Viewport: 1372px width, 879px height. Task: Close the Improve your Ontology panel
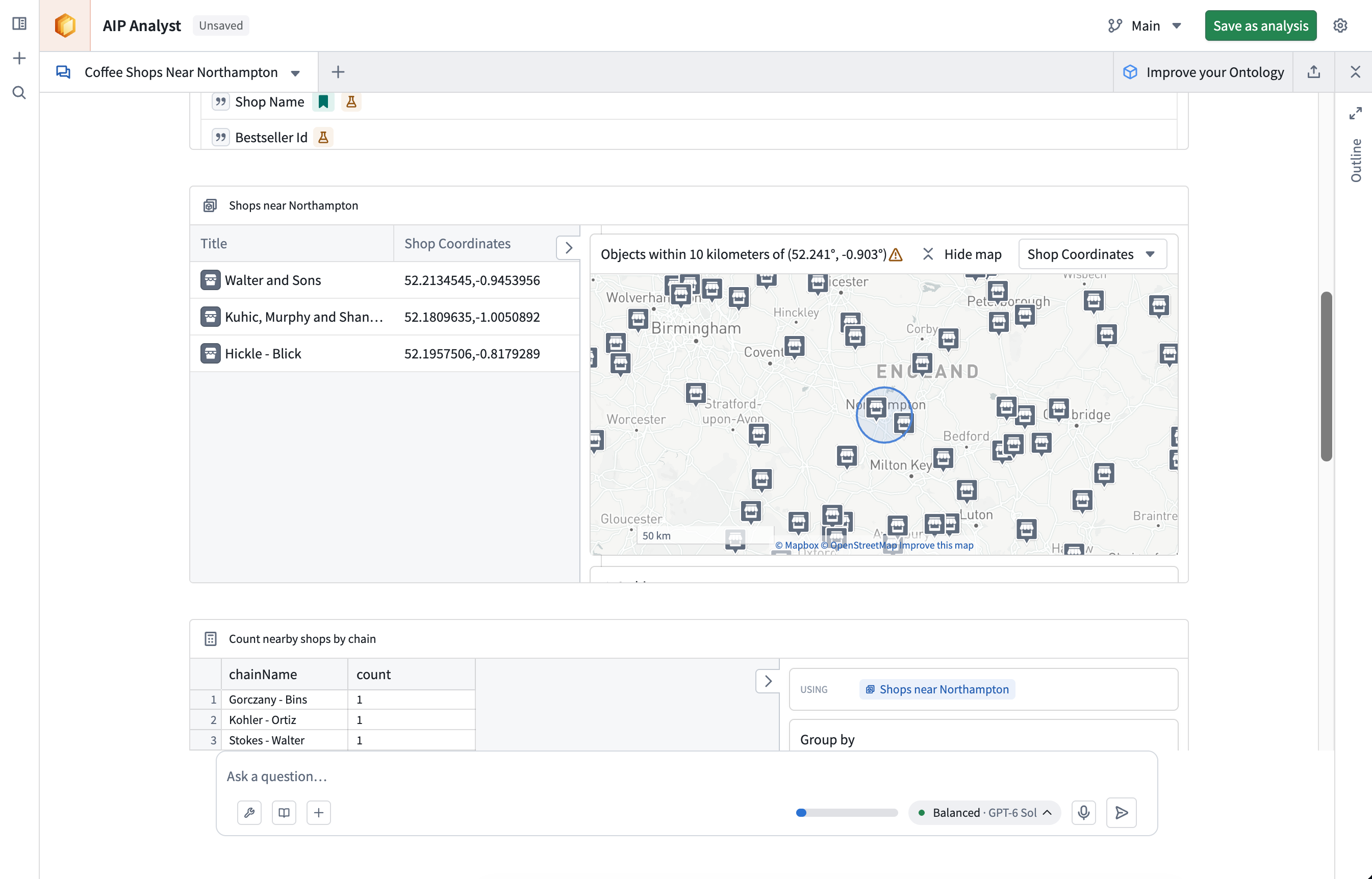pos(1355,72)
